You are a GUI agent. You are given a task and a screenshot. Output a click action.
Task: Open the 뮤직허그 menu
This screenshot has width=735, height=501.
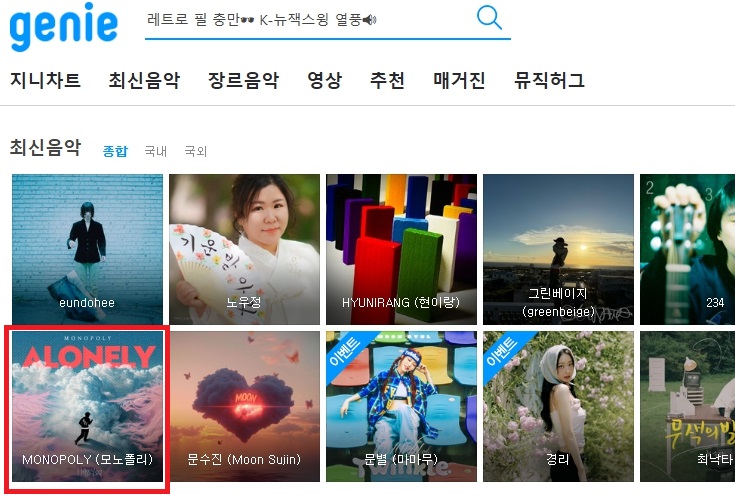click(549, 80)
